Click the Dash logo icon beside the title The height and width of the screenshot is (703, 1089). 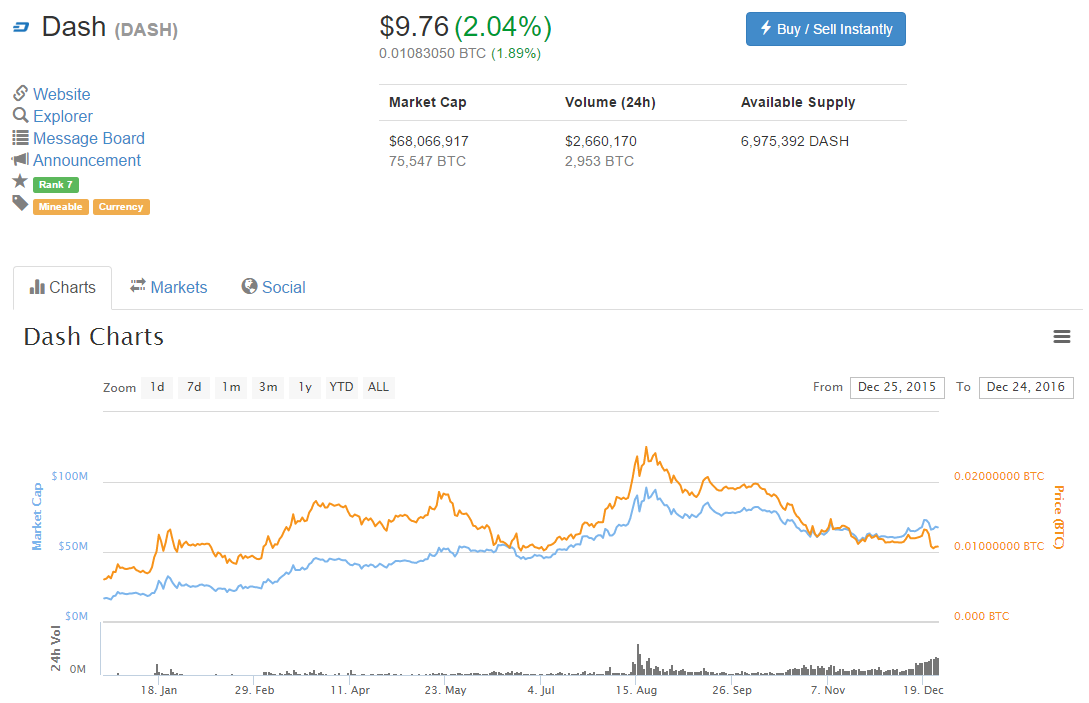(x=22, y=28)
